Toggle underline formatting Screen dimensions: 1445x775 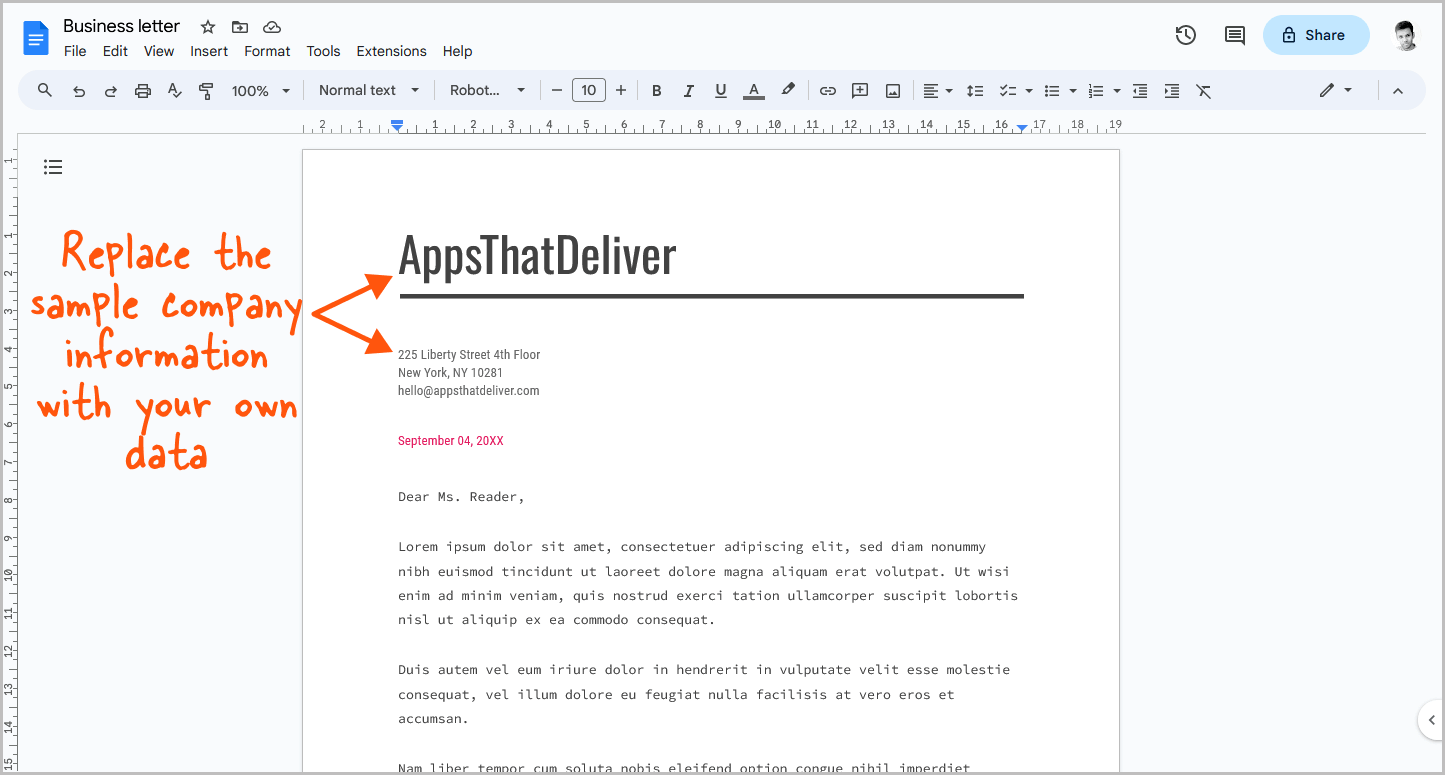720,89
